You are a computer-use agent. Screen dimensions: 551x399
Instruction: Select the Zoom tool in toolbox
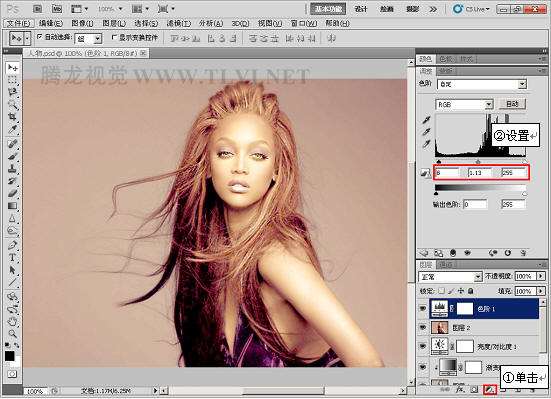(13, 333)
